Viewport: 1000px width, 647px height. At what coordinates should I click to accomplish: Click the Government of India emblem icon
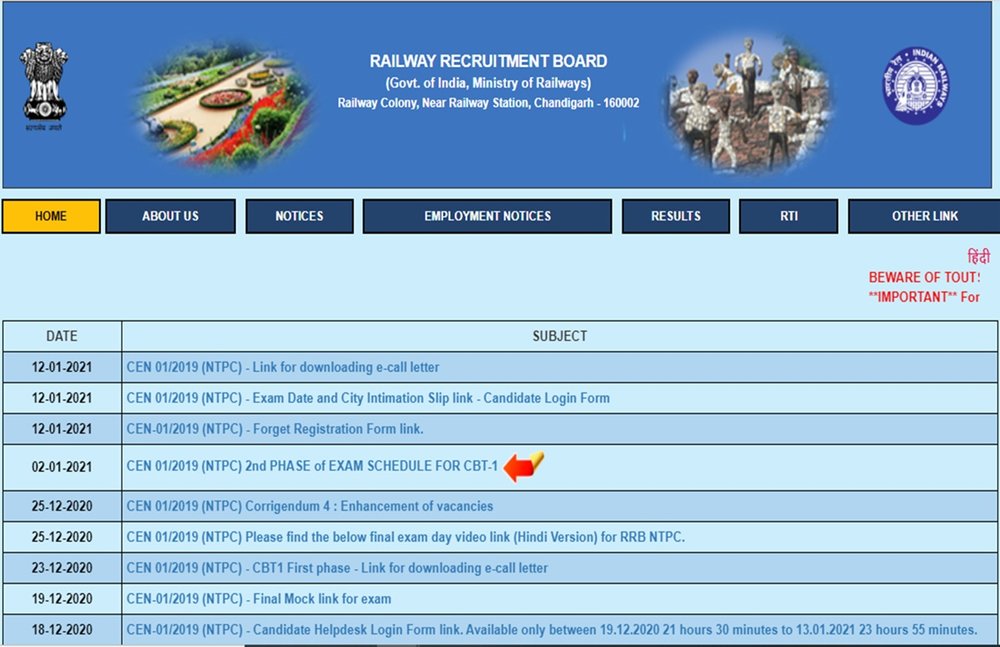click(x=43, y=86)
